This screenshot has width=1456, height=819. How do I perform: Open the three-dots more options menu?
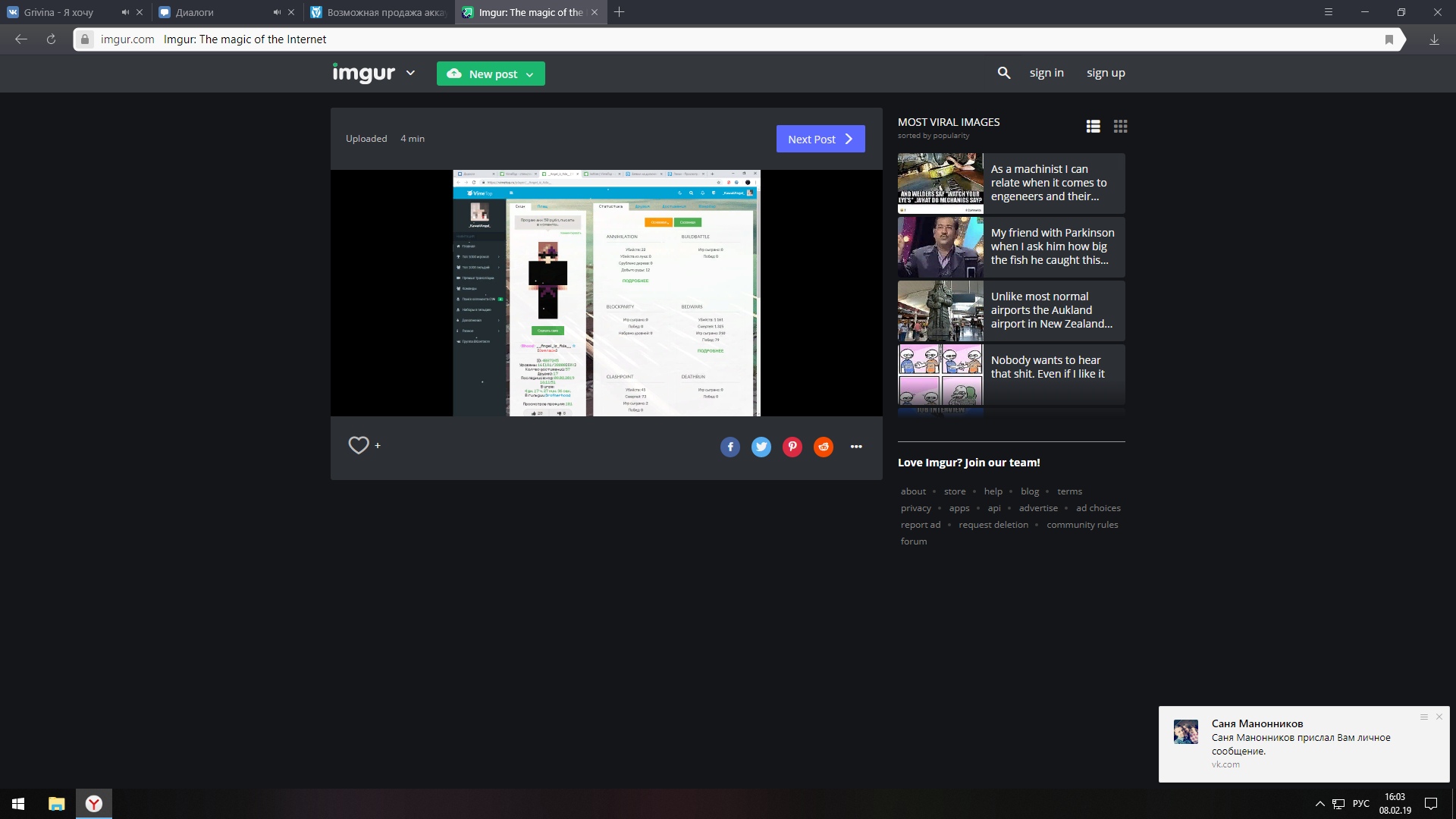click(856, 447)
